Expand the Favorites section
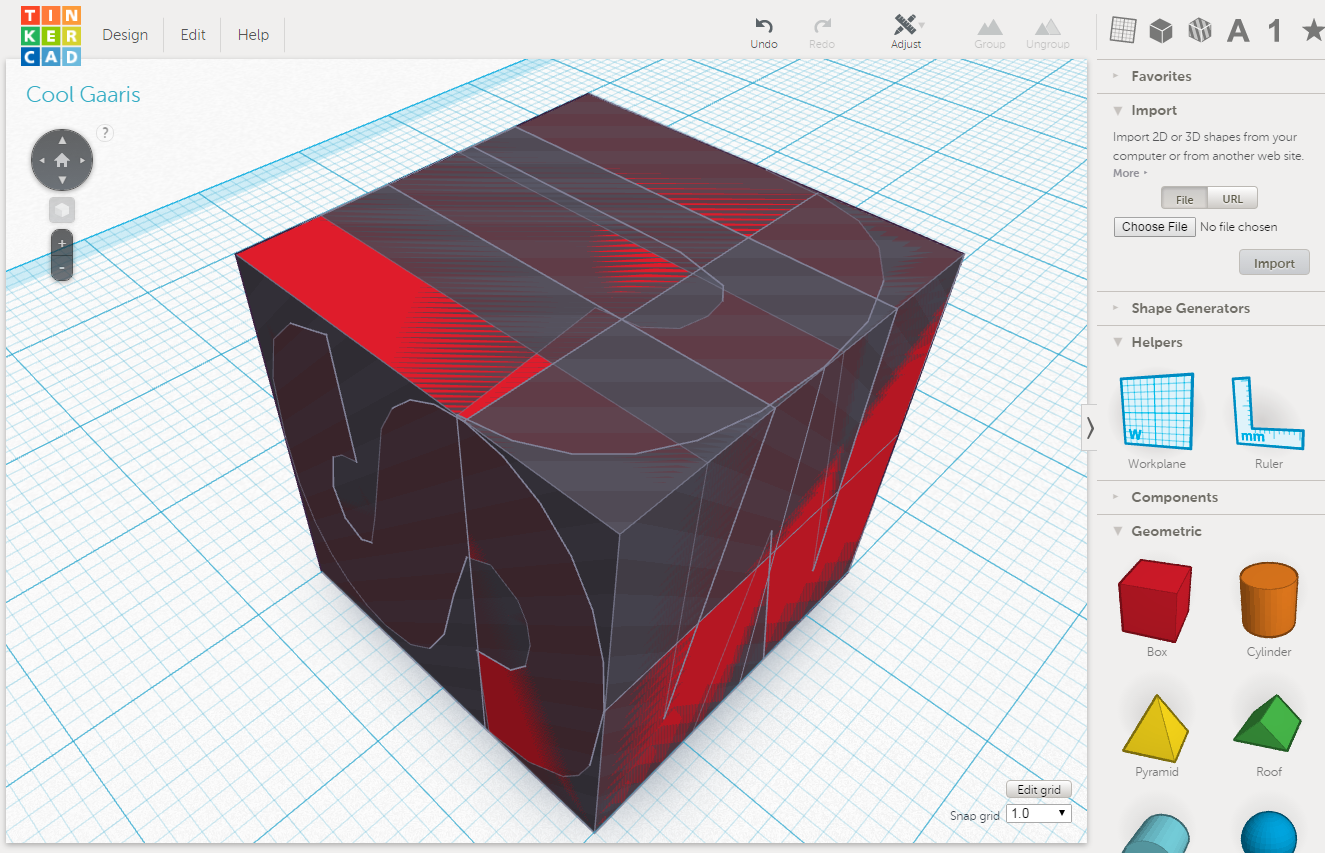1325x853 pixels. [1160, 76]
